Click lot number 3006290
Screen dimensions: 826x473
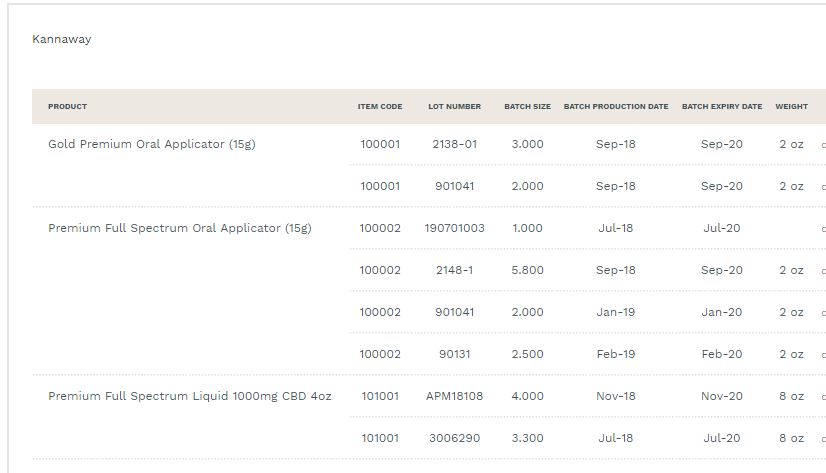click(455, 438)
